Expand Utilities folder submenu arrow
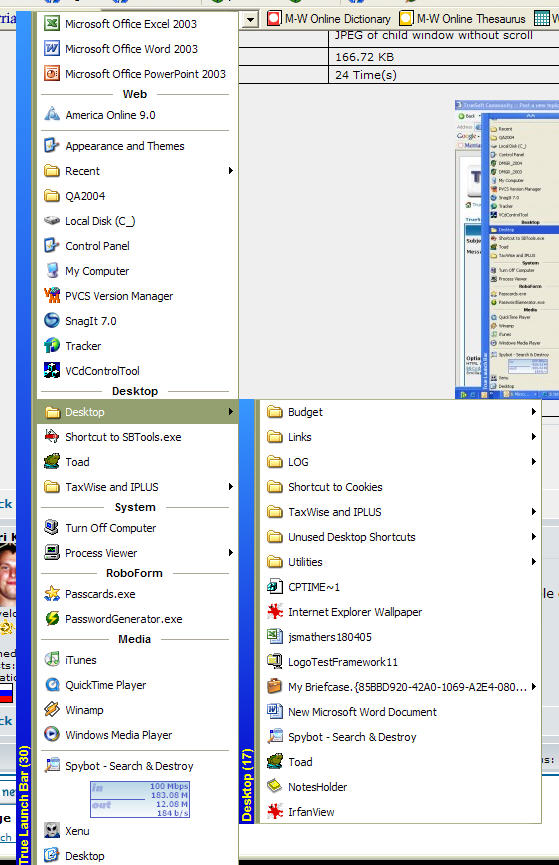The image size is (559, 865). pyautogui.click(x=534, y=562)
